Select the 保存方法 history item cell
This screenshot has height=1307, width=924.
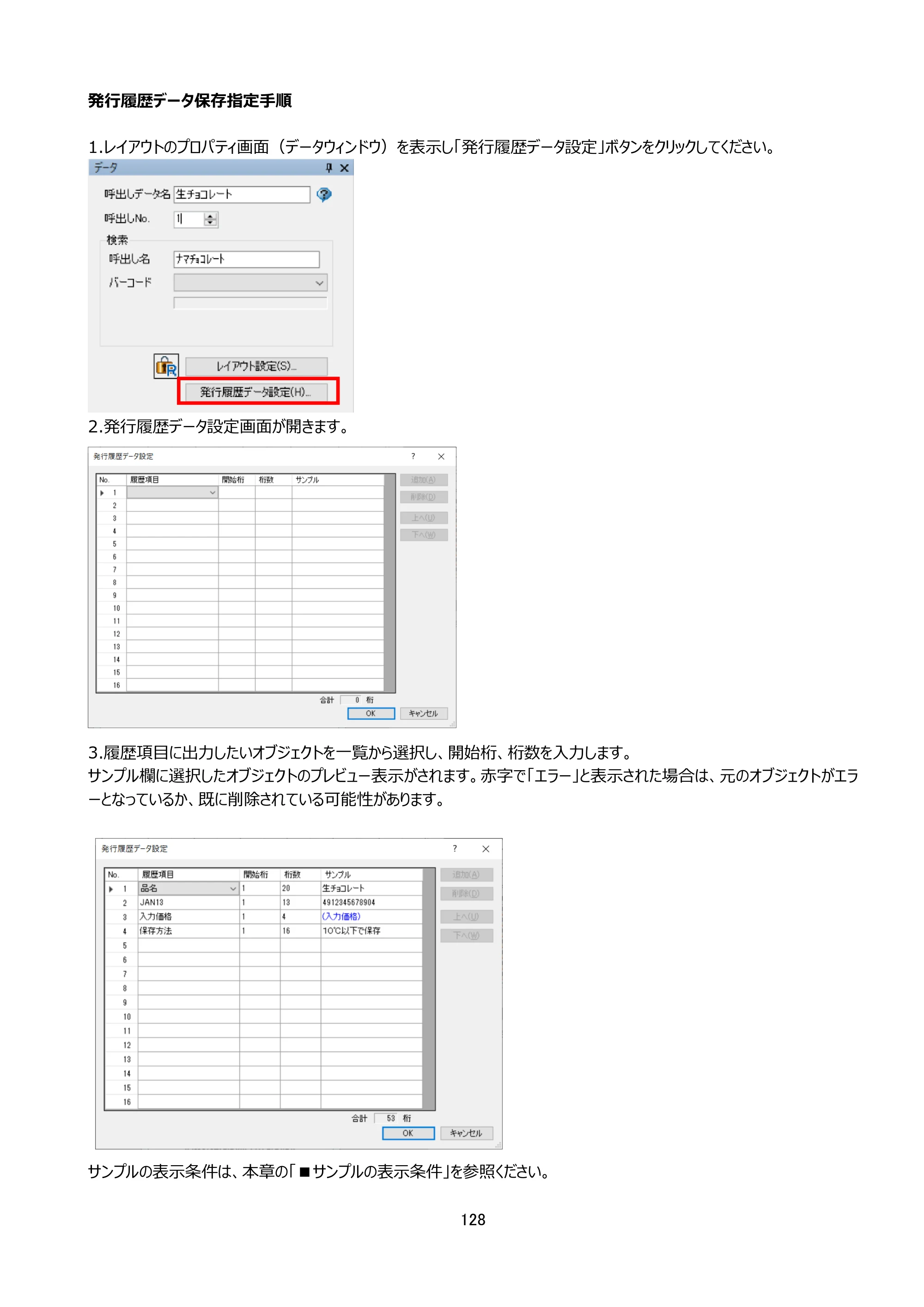[x=188, y=931]
